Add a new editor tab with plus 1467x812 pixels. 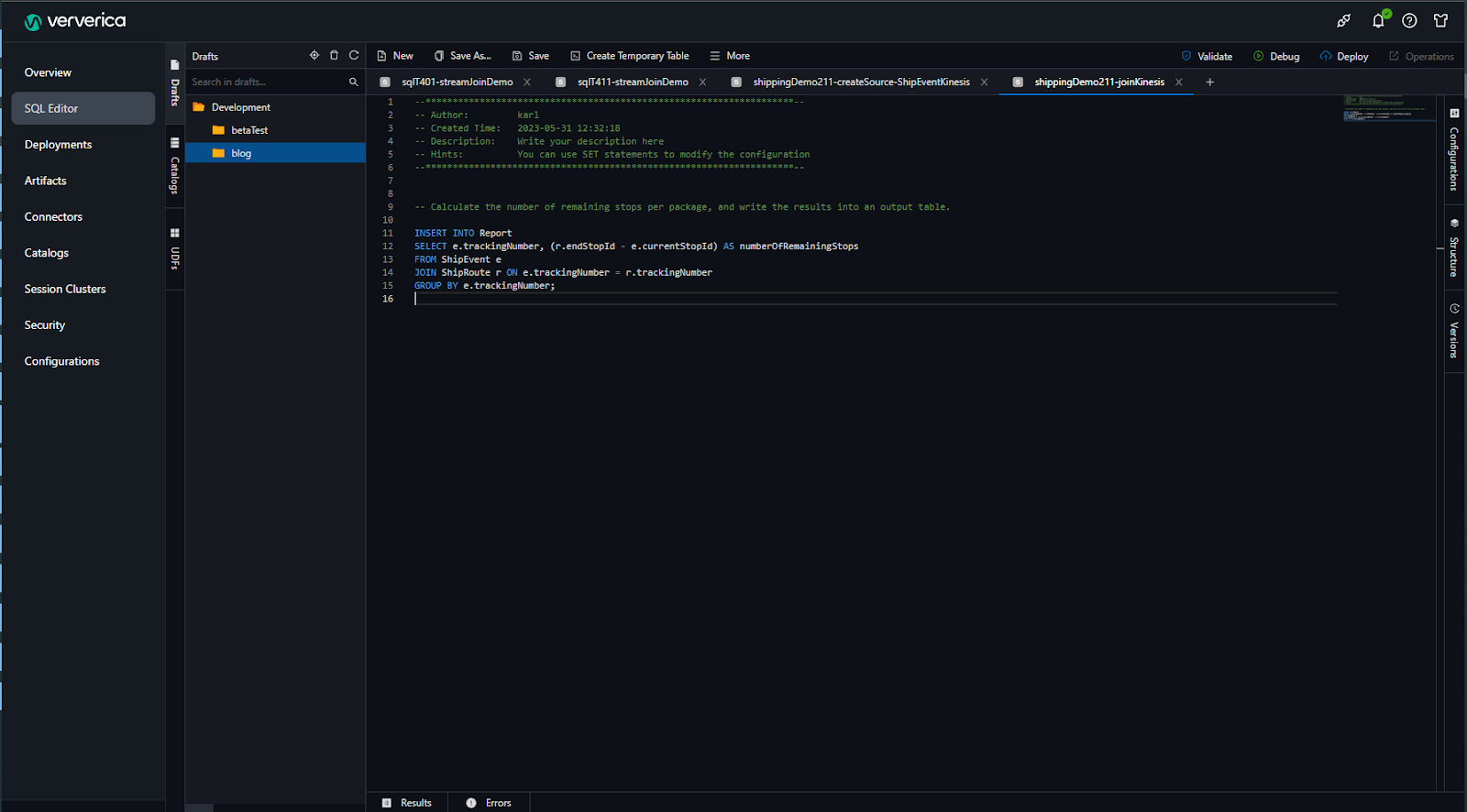[x=1209, y=82]
